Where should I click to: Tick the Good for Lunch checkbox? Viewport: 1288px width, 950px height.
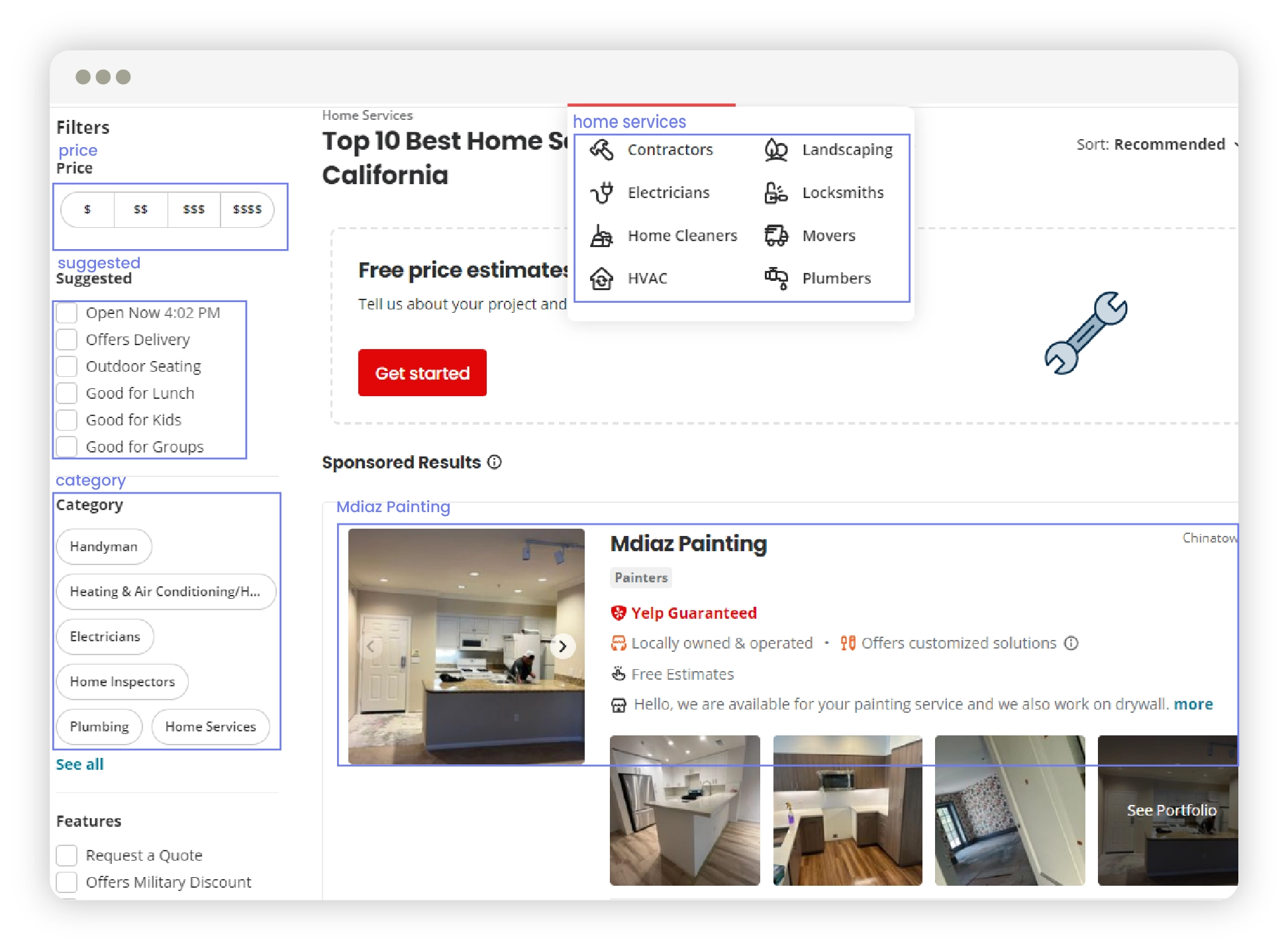click(67, 394)
